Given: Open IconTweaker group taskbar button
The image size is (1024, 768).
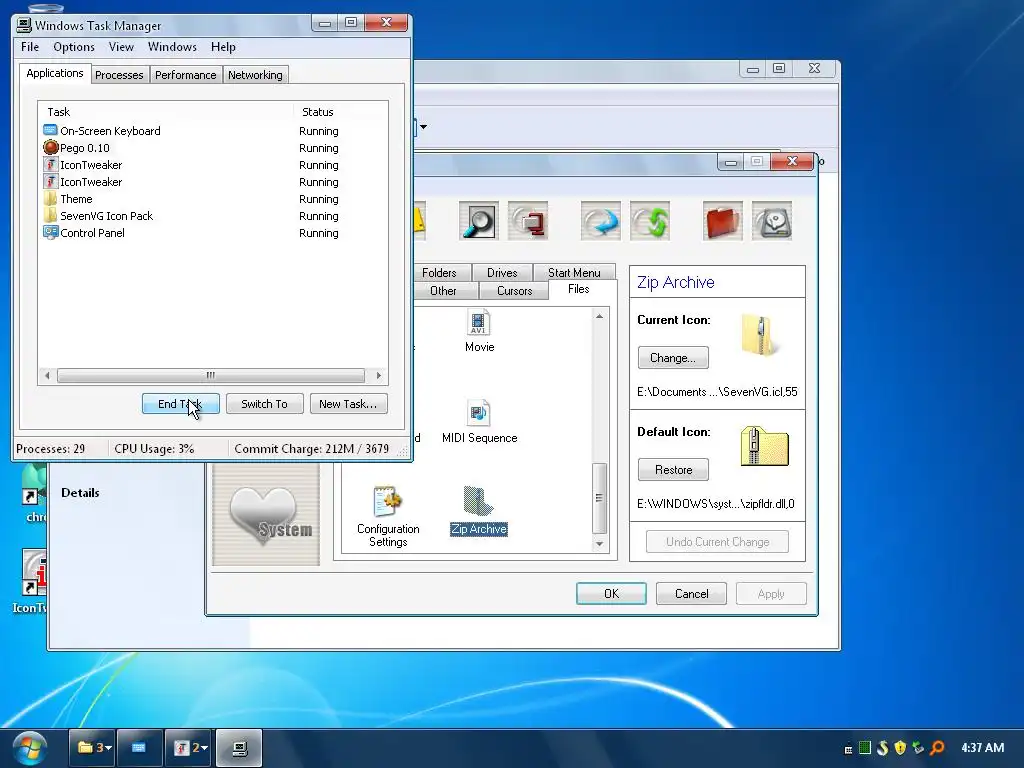Looking at the screenshot, I should click(x=189, y=748).
